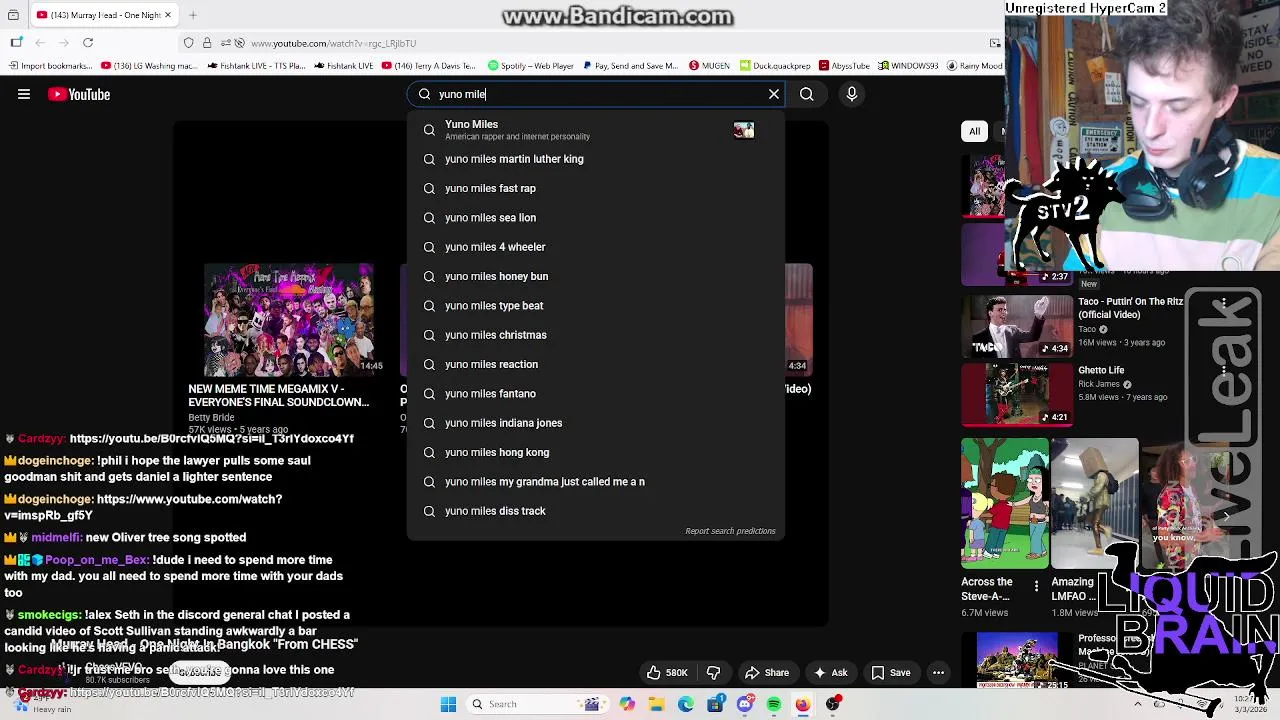
Task: Open the YouTube hamburger guide menu
Action: (x=24, y=94)
